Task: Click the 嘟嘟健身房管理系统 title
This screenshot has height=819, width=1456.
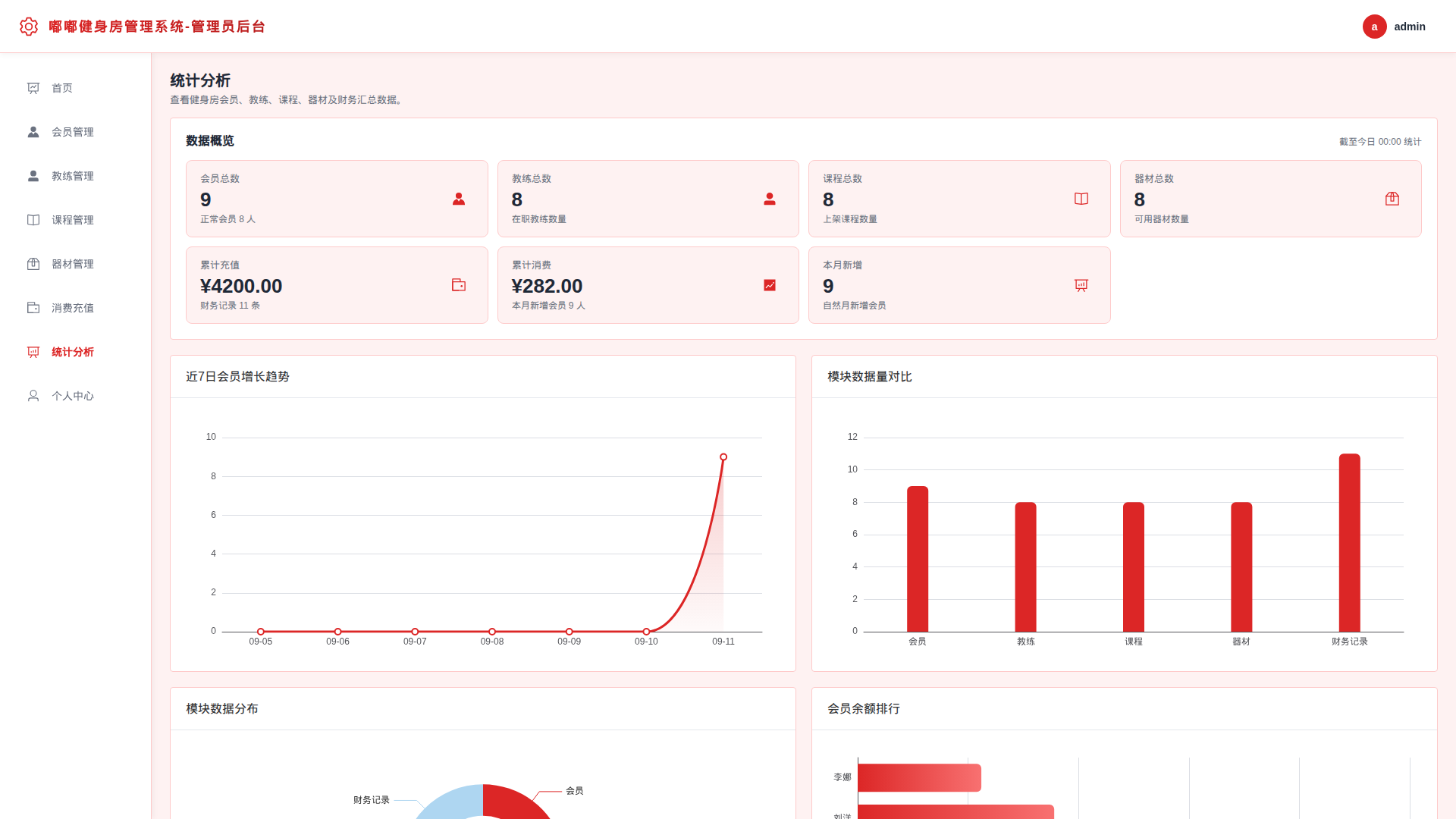Action: pos(157,27)
